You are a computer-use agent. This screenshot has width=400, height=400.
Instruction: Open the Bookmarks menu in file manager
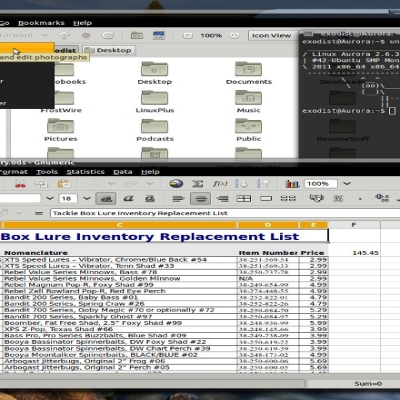(41, 23)
